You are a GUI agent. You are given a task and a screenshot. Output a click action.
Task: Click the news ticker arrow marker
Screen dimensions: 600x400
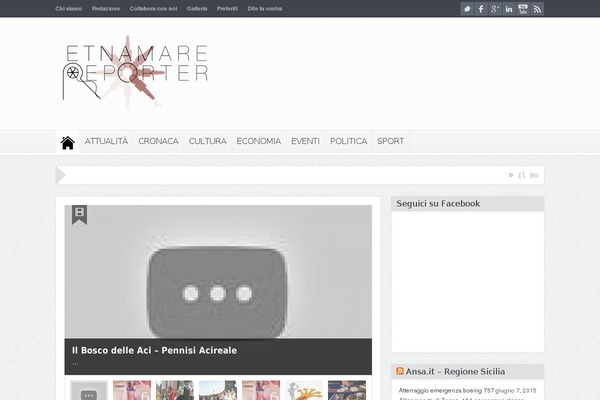point(61,175)
